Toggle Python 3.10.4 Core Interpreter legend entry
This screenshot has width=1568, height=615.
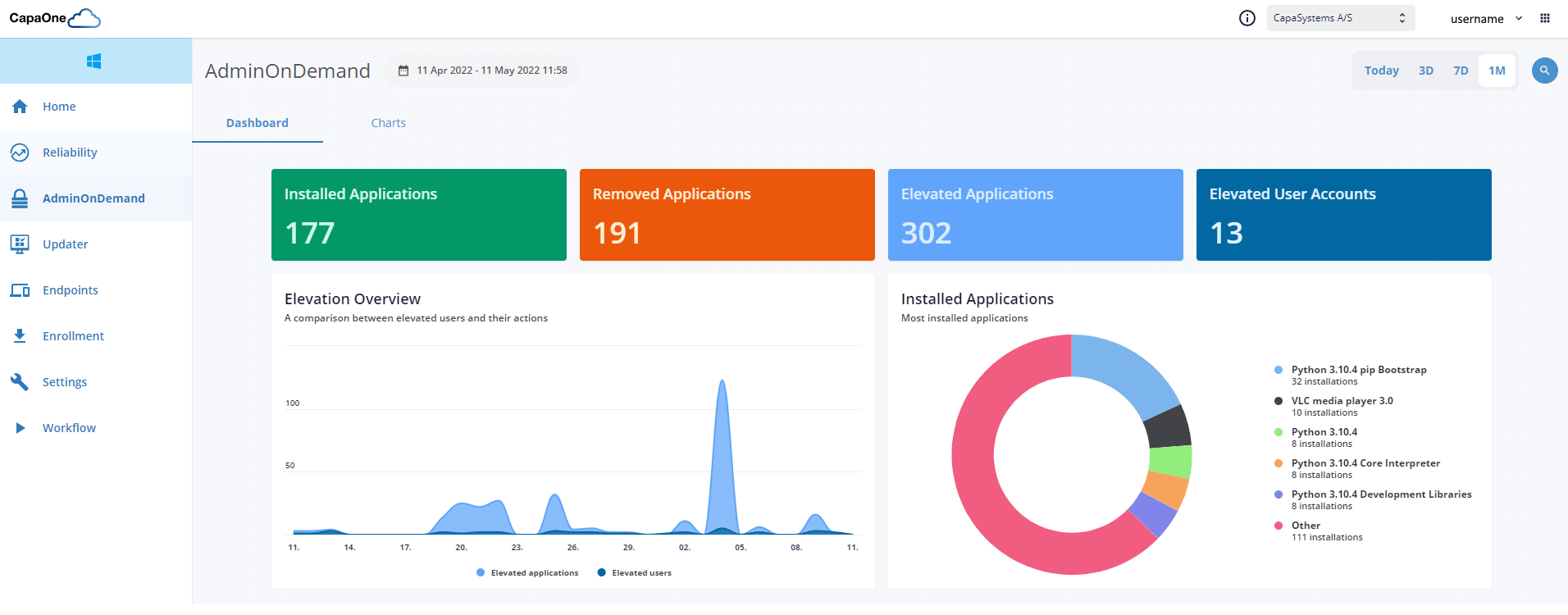(1357, 468)
